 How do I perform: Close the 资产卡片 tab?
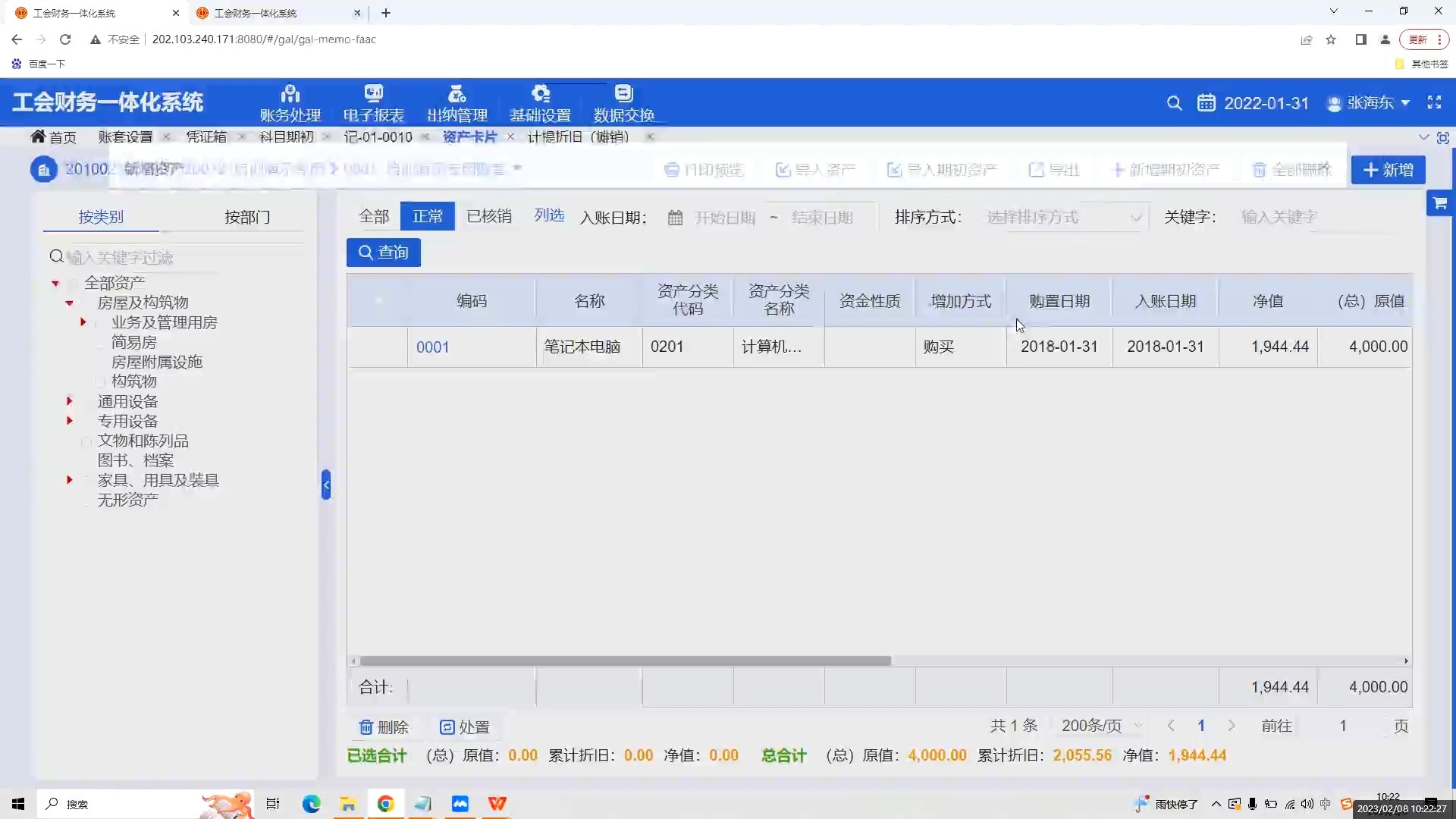pos(510,137)
